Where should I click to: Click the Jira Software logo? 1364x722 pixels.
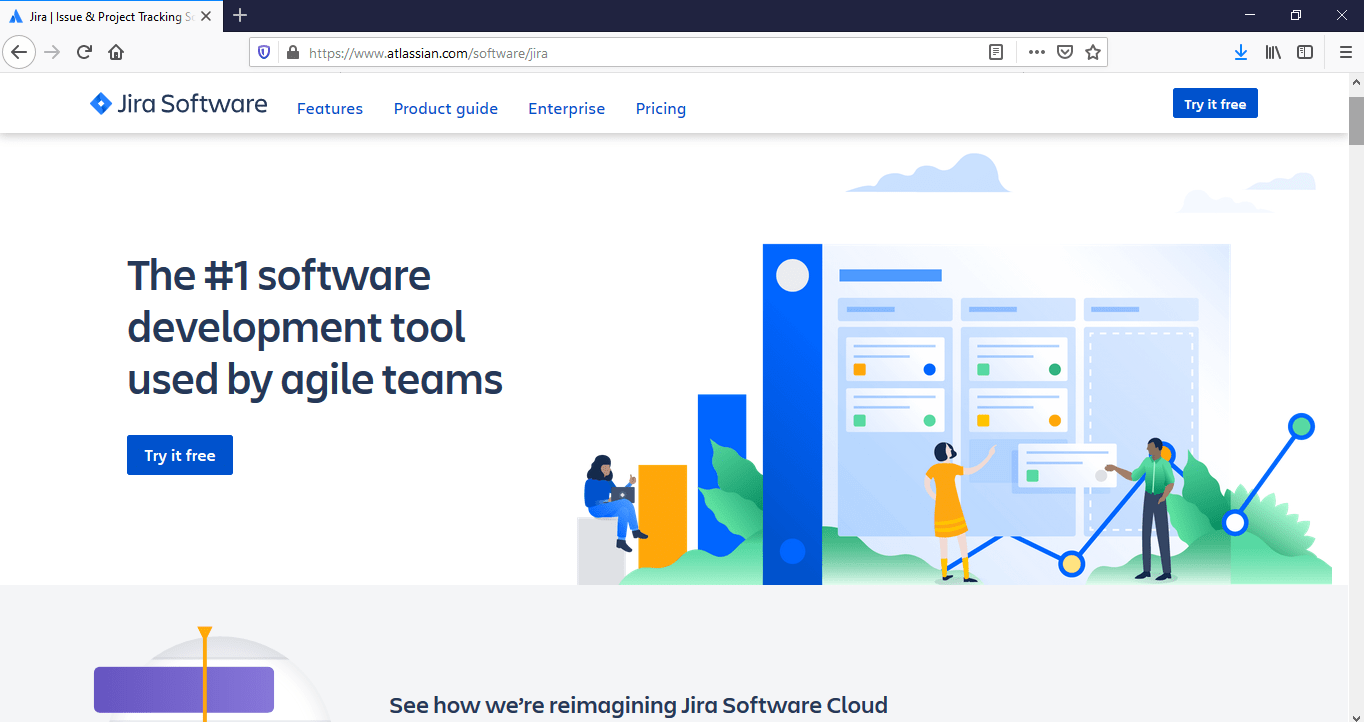(178, 103)
